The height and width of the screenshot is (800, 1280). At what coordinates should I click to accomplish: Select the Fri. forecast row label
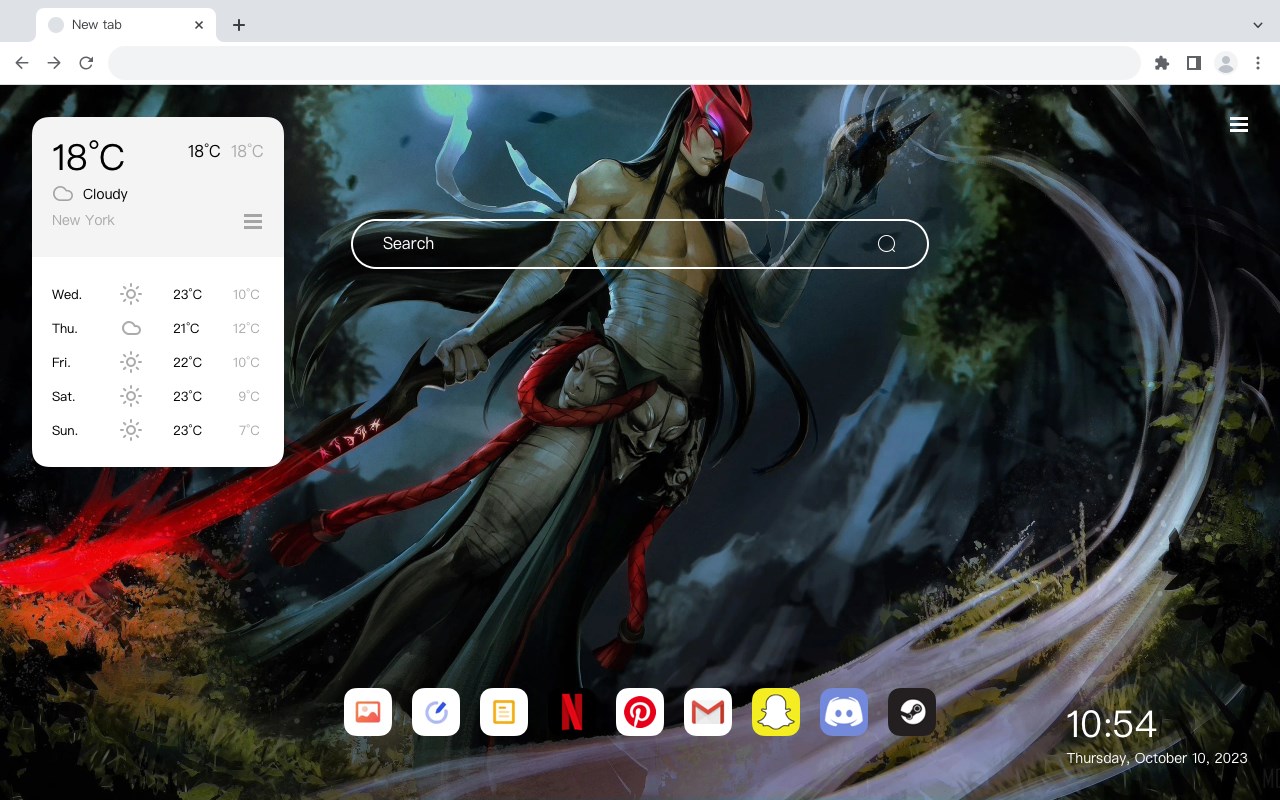(x=61, y=363)
